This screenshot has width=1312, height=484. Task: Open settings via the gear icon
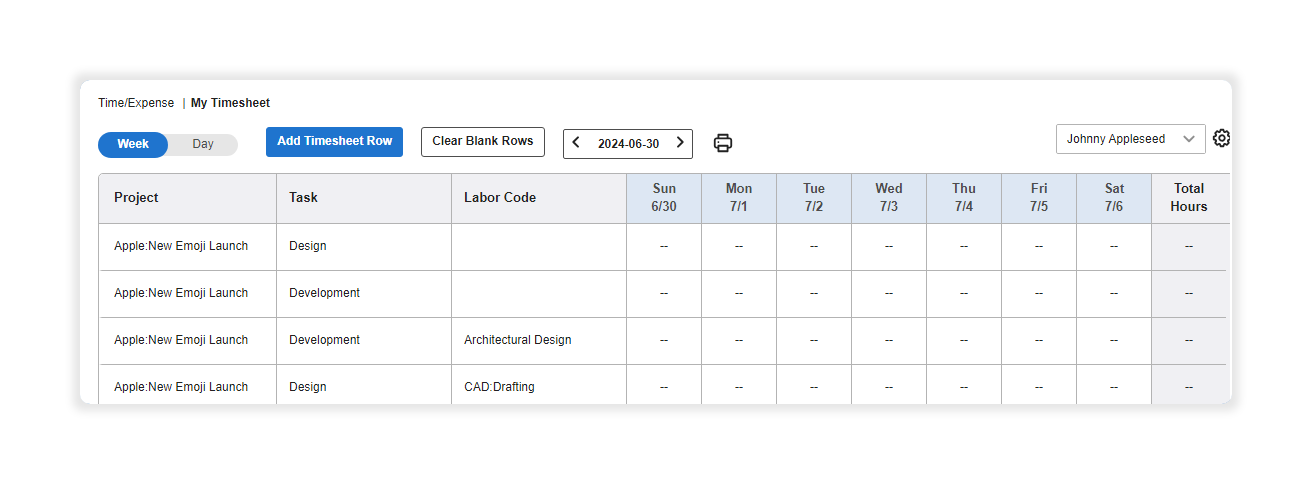click(x=1221, y=138)
